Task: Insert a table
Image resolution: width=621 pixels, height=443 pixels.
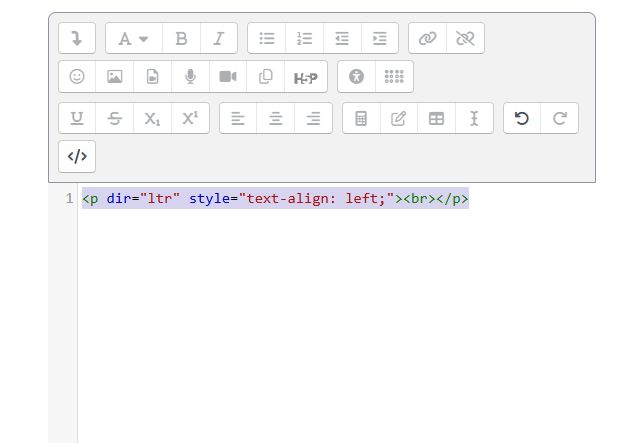Action: pos(437,118)
